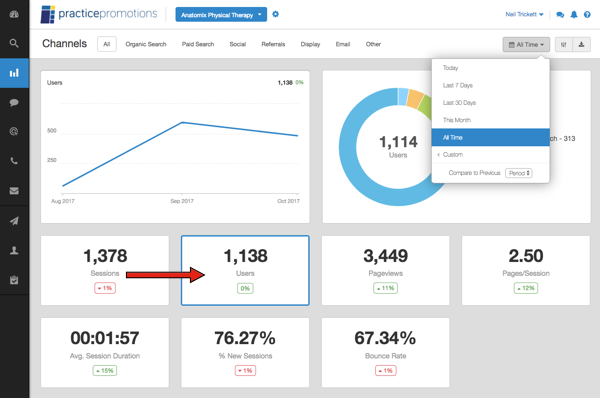
Task: Click the settings gear beside practice selector
Action: pyautogui.click(x=276, y=15)
